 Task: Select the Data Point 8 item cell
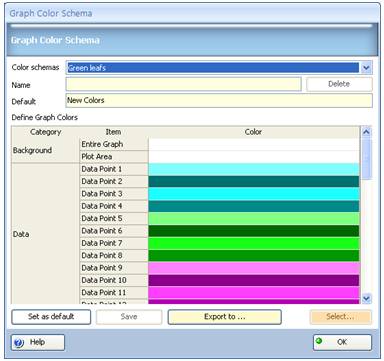114,255
